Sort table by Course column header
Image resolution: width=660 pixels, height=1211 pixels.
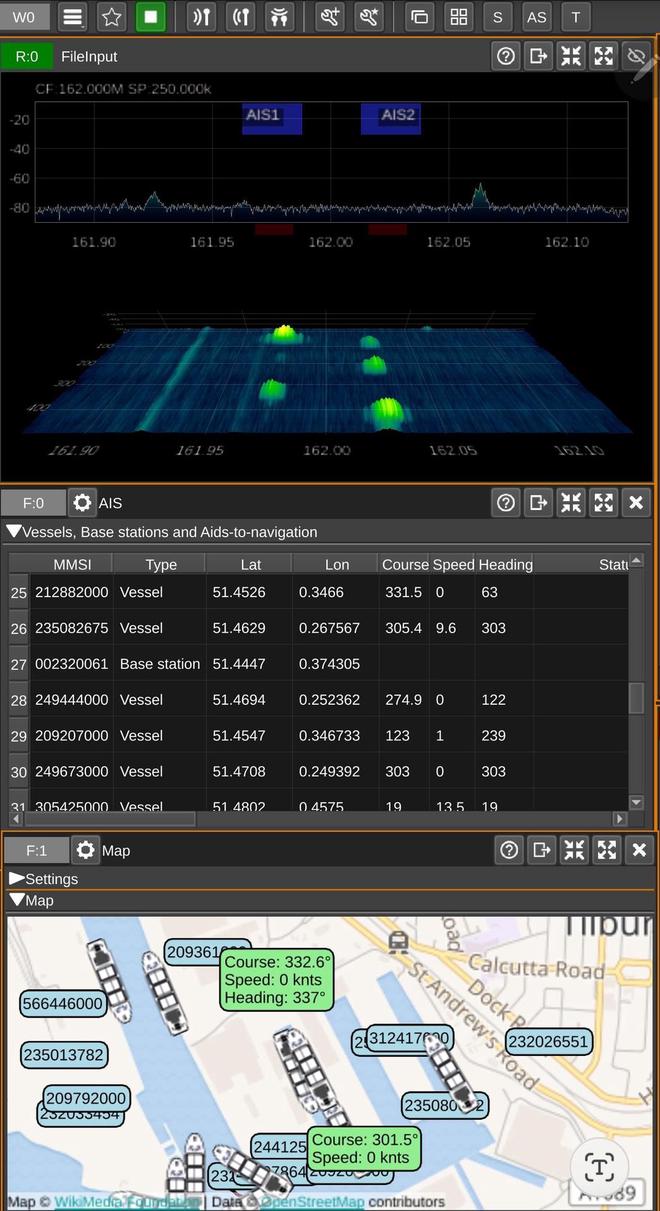tap(405, 564)
